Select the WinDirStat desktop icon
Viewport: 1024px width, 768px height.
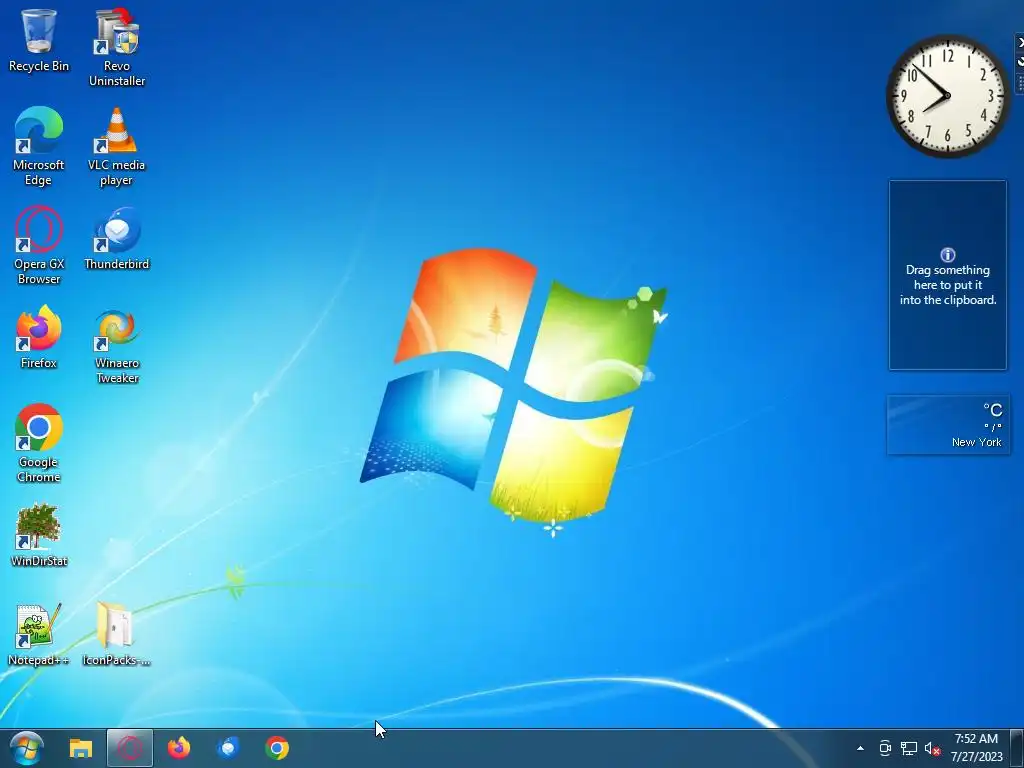pos(39,534)
